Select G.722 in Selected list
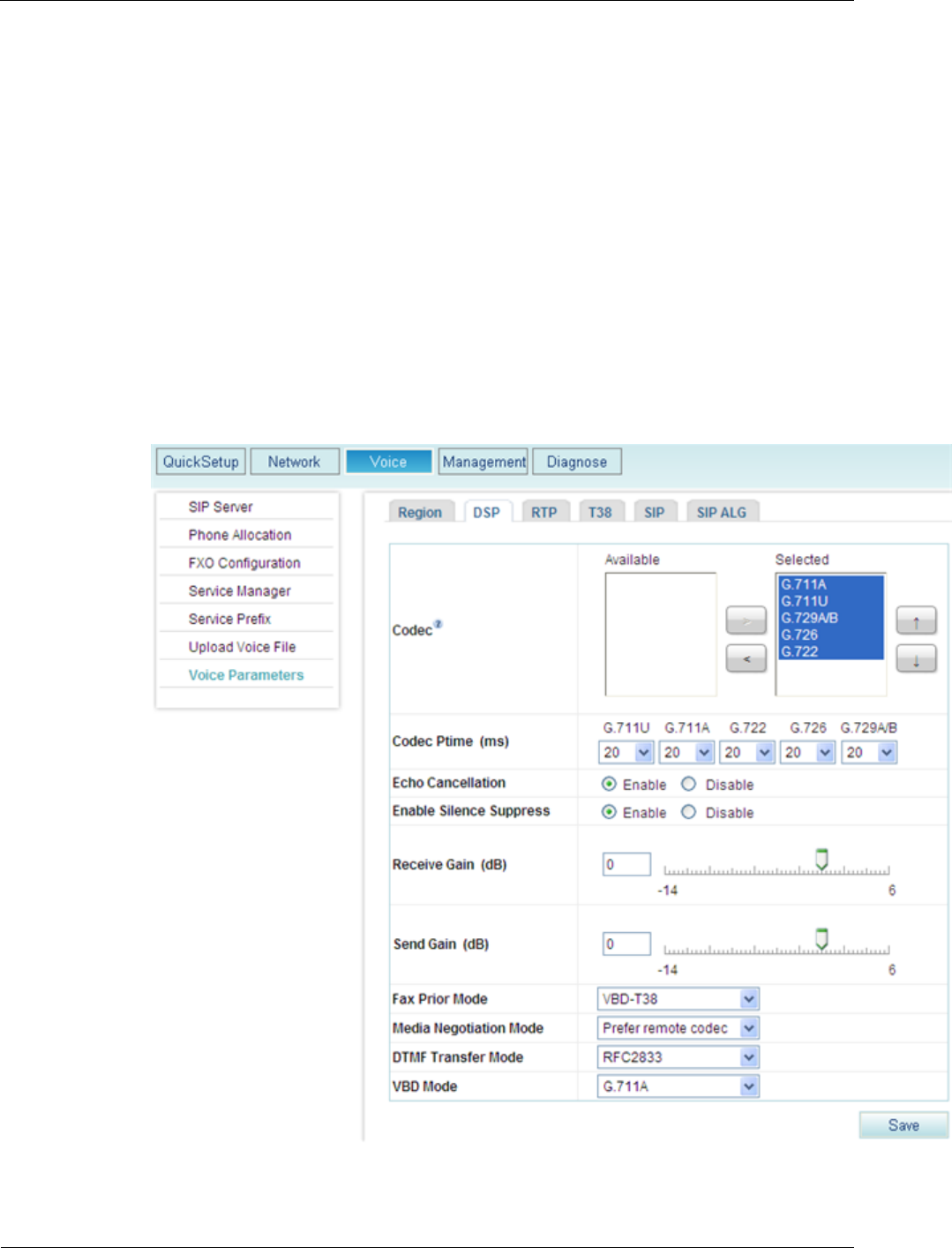952x1248 pixels. 830,651
